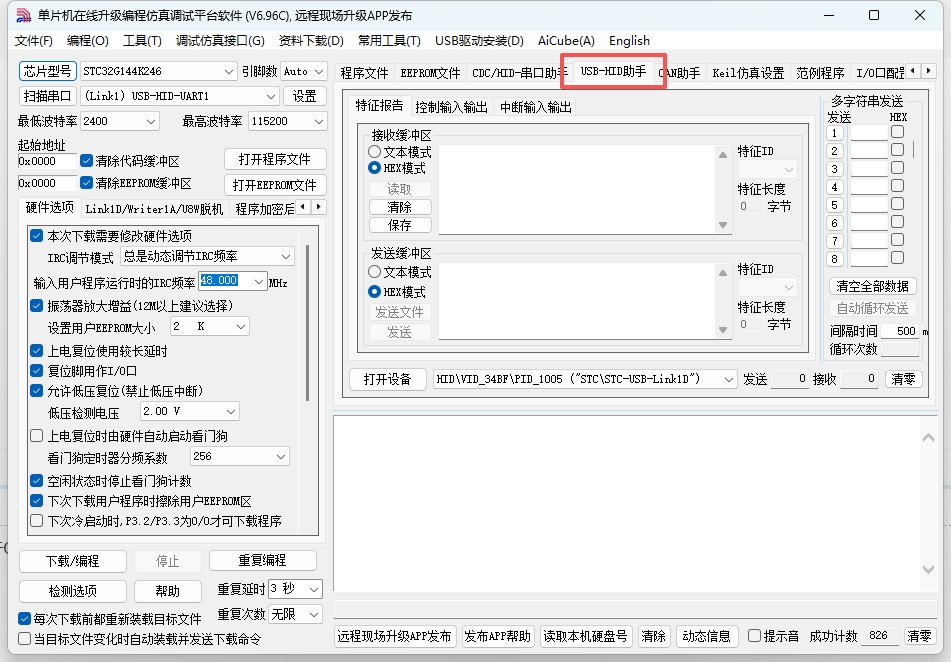This screenshot has height=662, width=951.
Task: Enable hardware watchdog on power-up reset
Action: pyautogui.click(x=37, y=436)
